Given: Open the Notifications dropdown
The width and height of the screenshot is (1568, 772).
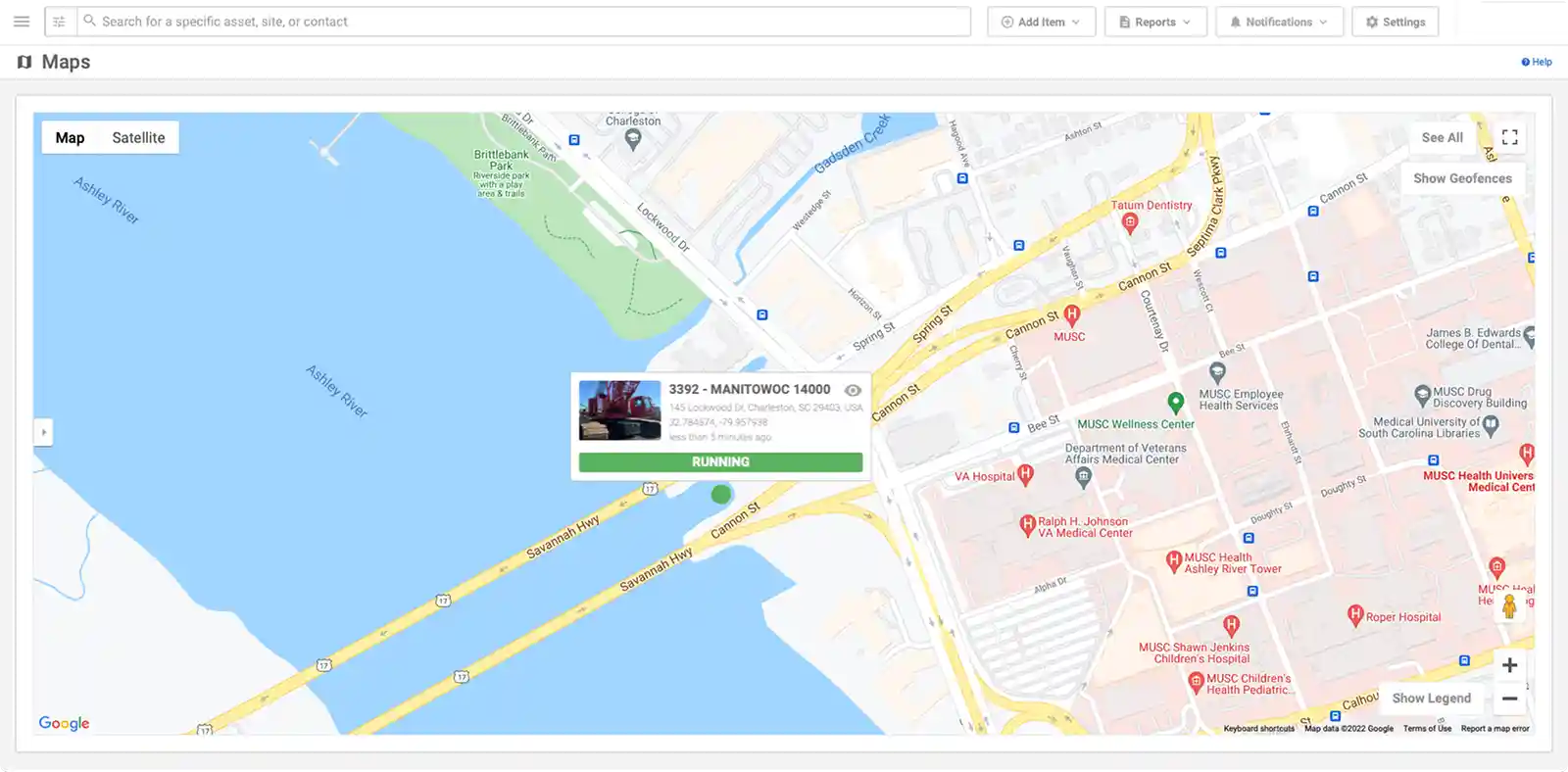Looking at the screenshot, I should tap(1279, 22).
